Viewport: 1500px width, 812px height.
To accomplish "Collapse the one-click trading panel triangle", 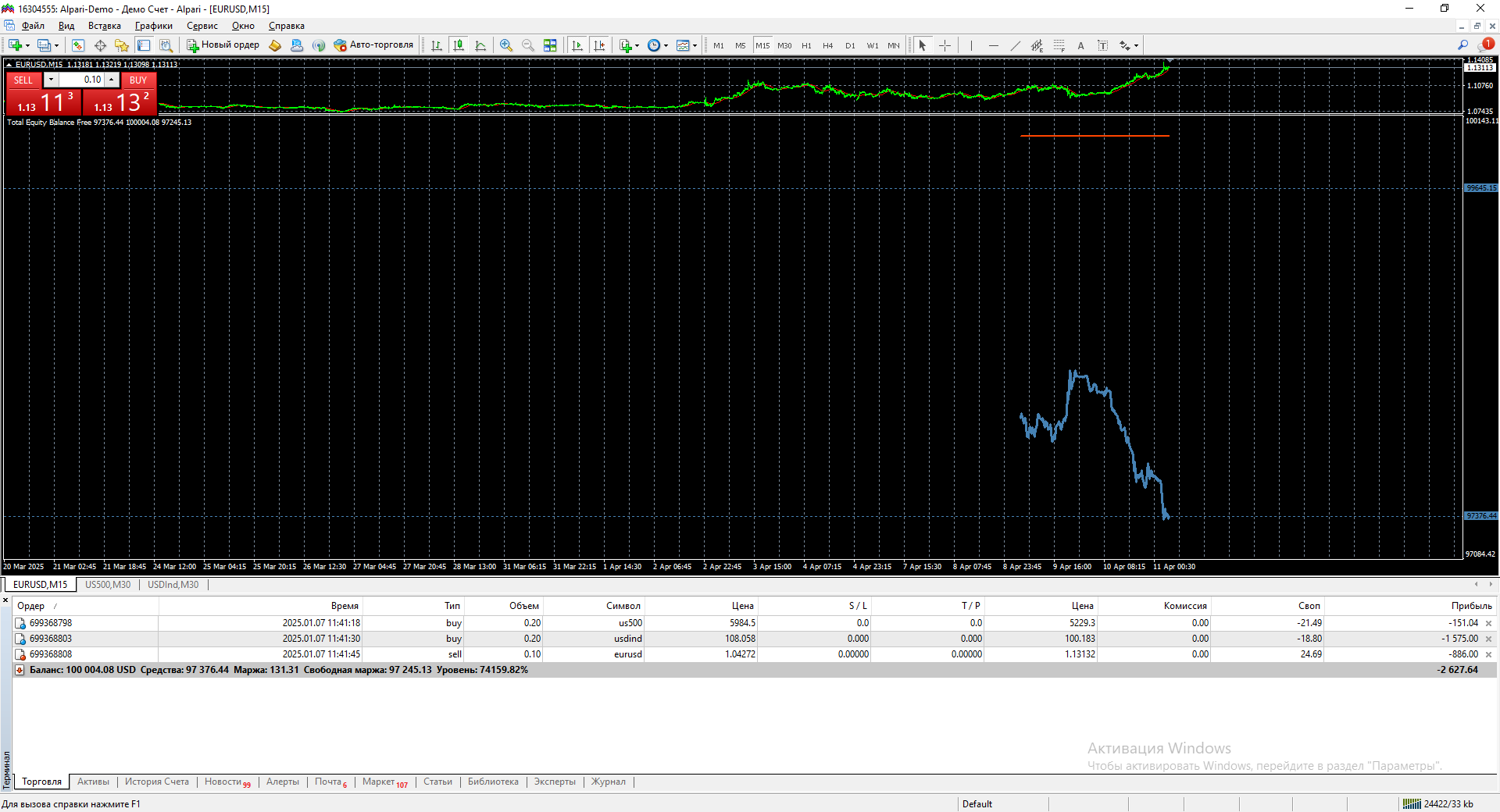I will (x=9, y=65).
